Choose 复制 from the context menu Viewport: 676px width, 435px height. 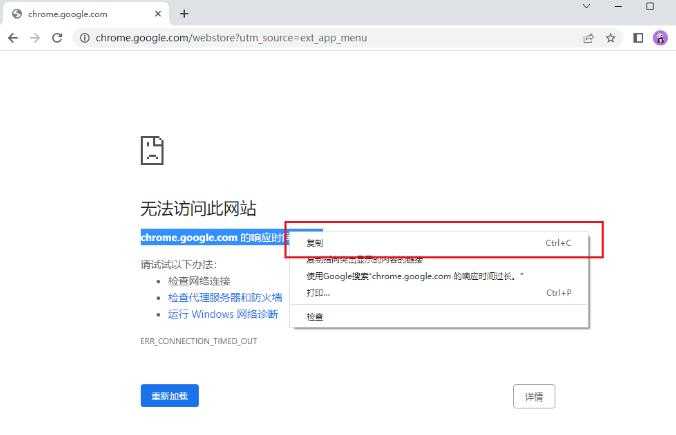[x=441, y=243]
